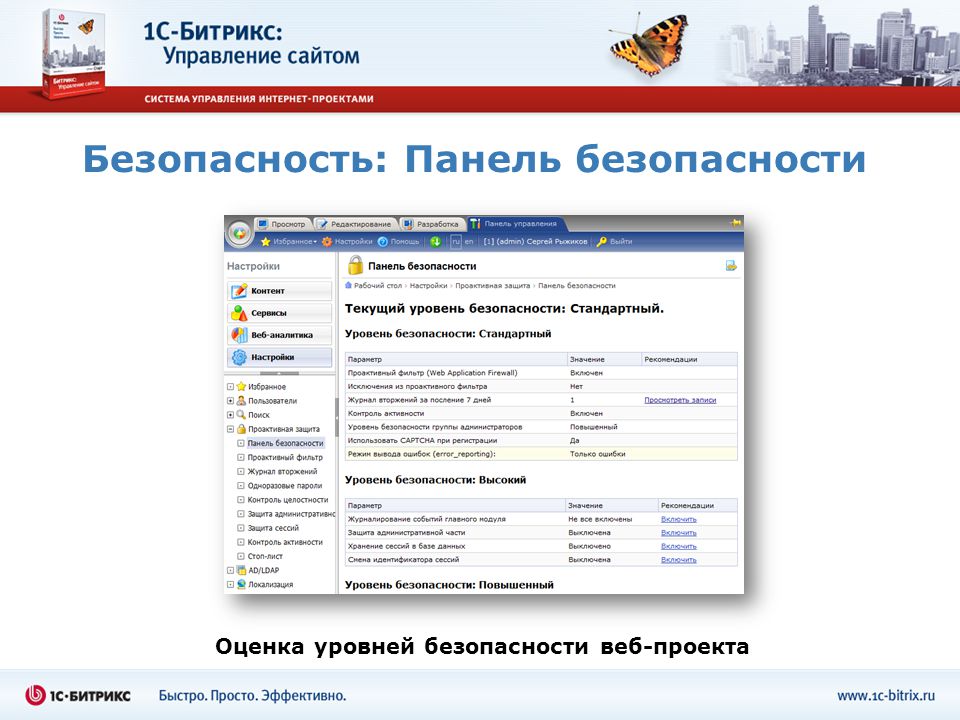Click Выйти to log out
The image size is (960, 720).
[x=621, y=242]
